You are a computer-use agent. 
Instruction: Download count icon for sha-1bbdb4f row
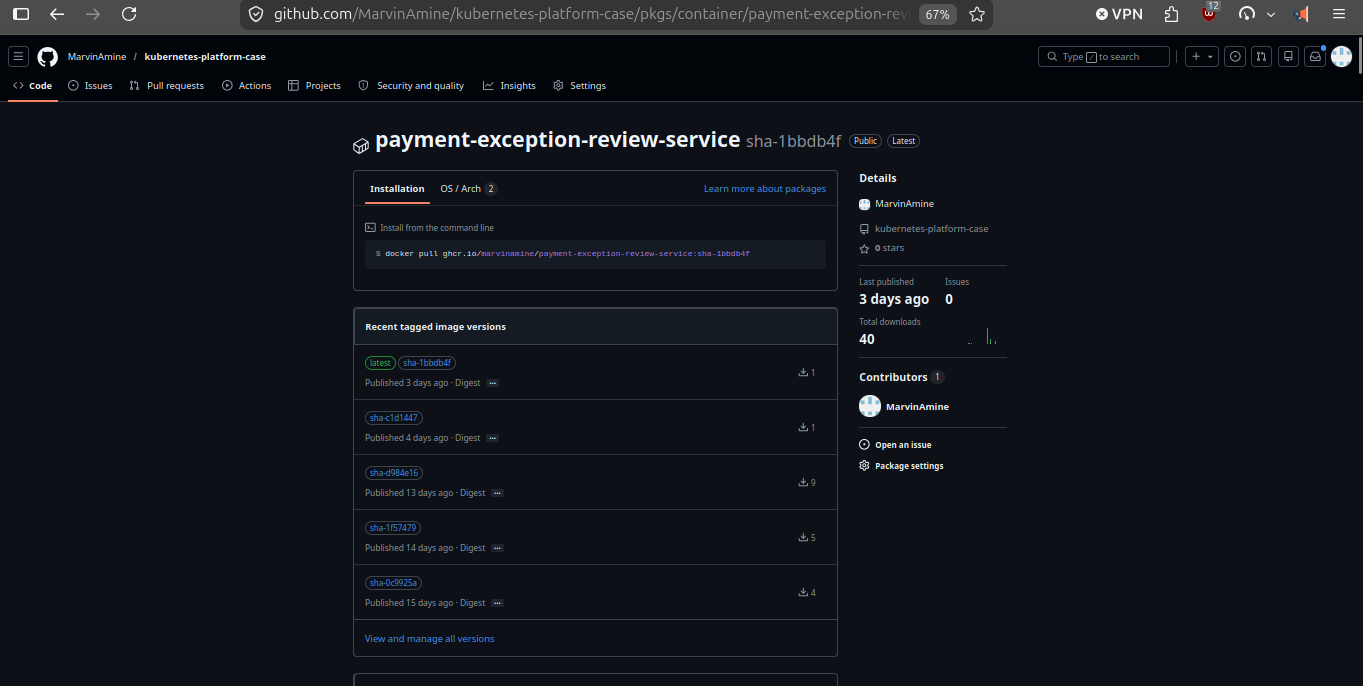(x=803, y=373)
